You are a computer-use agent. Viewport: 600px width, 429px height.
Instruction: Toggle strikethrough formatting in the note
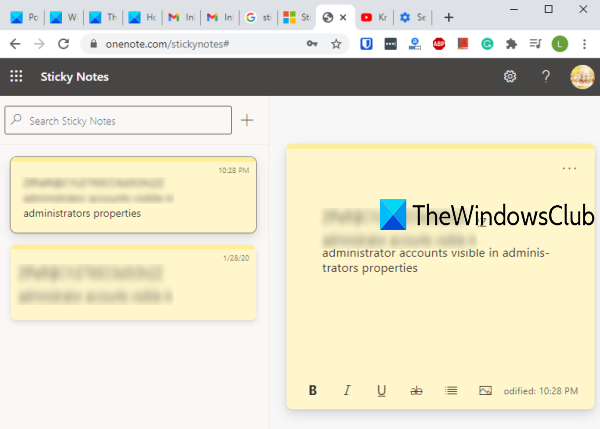pyautogui.click(x=416, y=390)
